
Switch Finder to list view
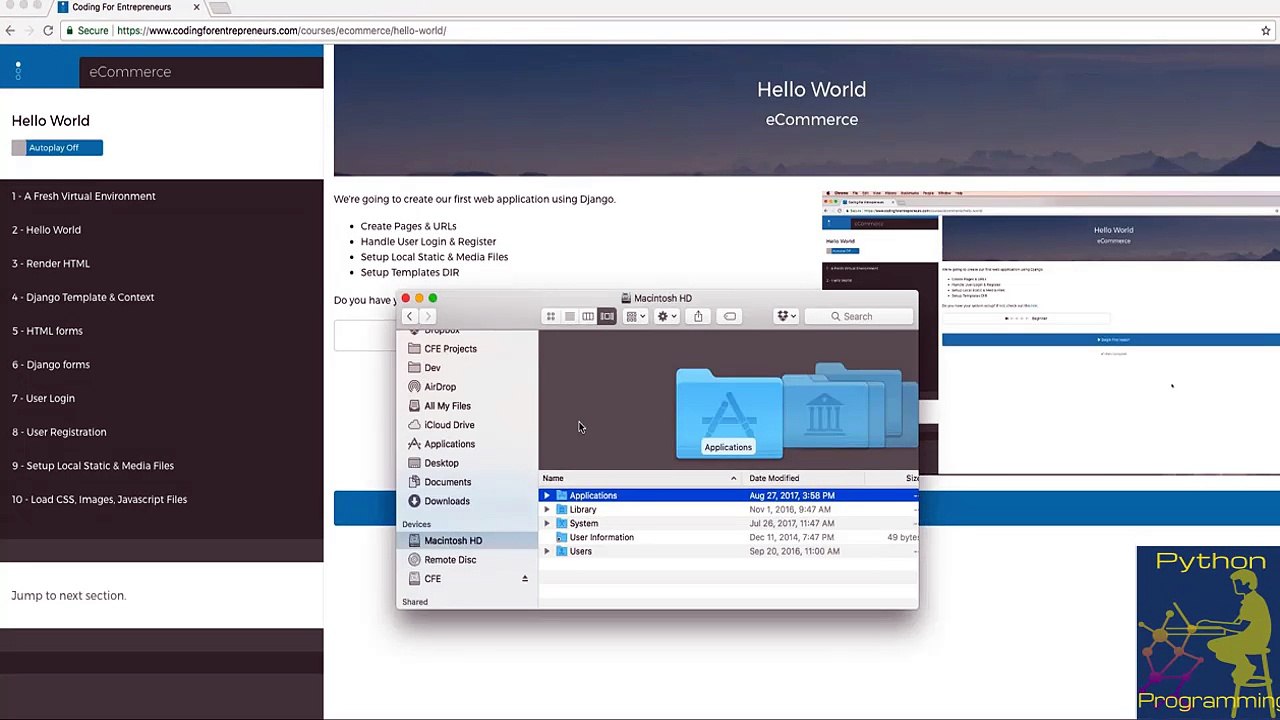tap(569, 316)
